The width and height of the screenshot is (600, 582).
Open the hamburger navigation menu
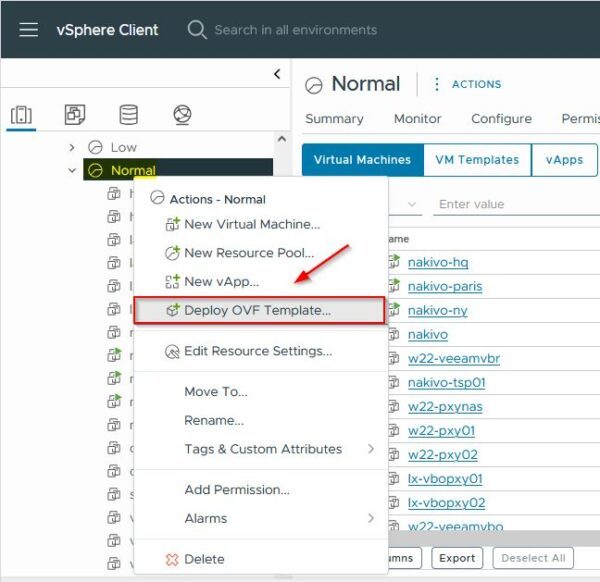click(x=29, y=29)
